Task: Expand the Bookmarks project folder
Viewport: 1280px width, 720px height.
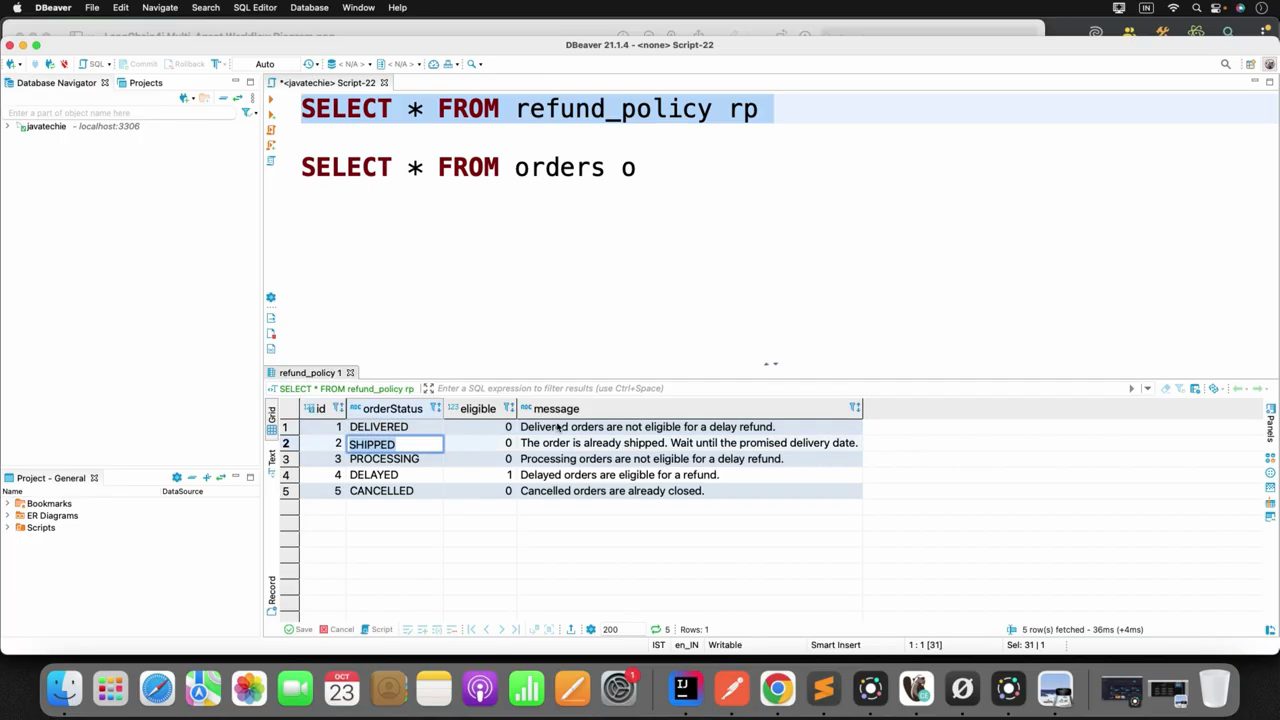Action: pos(8,504)
